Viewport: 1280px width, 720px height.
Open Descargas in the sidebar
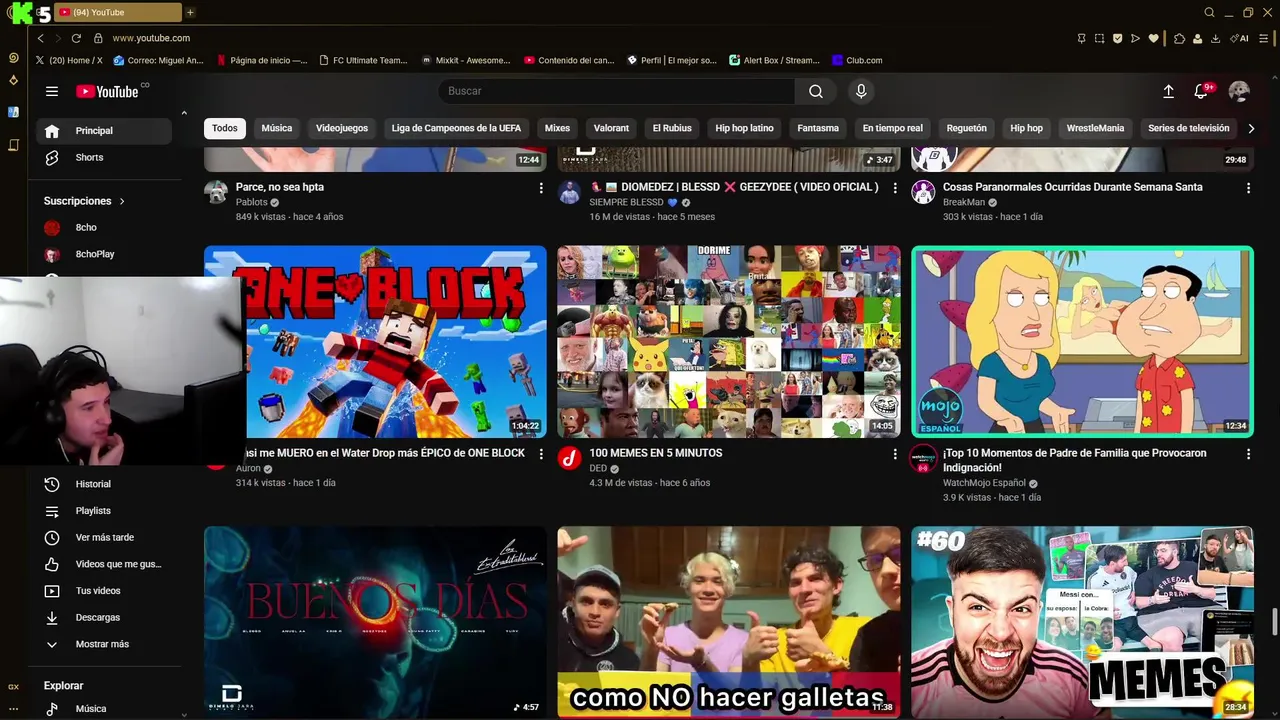[105, 618]
